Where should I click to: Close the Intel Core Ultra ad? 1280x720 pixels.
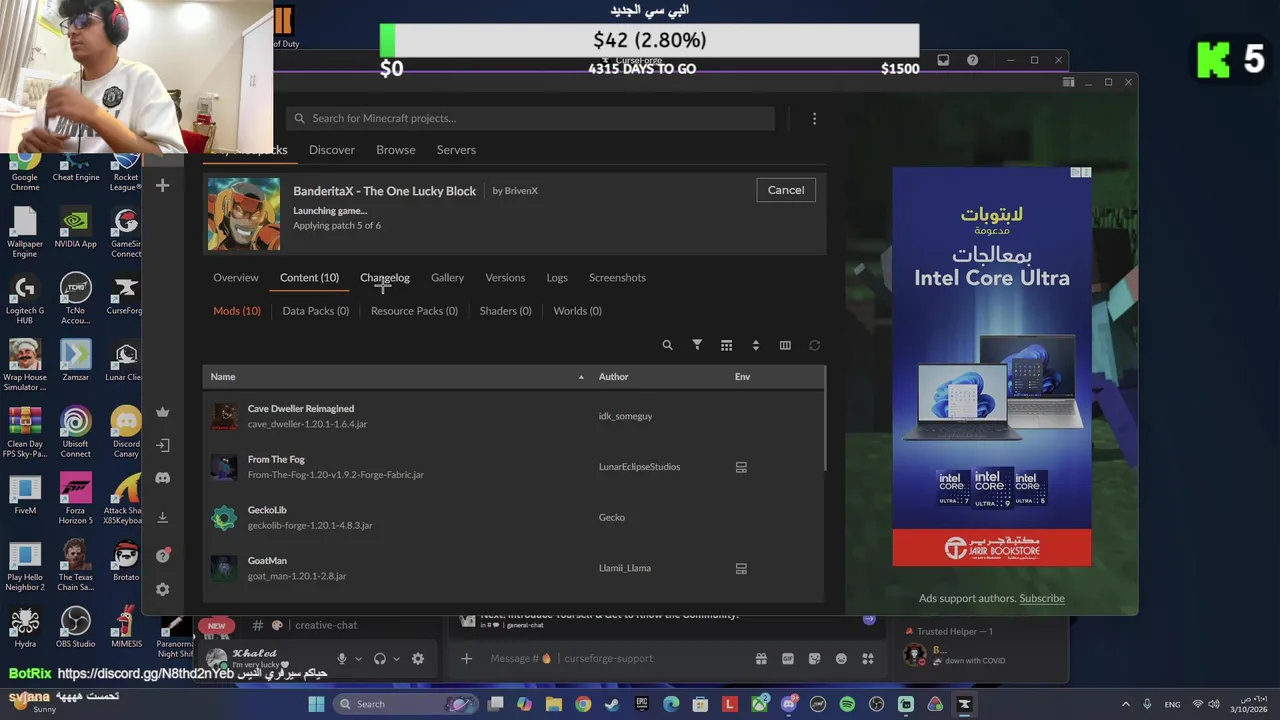[1086, 172]
